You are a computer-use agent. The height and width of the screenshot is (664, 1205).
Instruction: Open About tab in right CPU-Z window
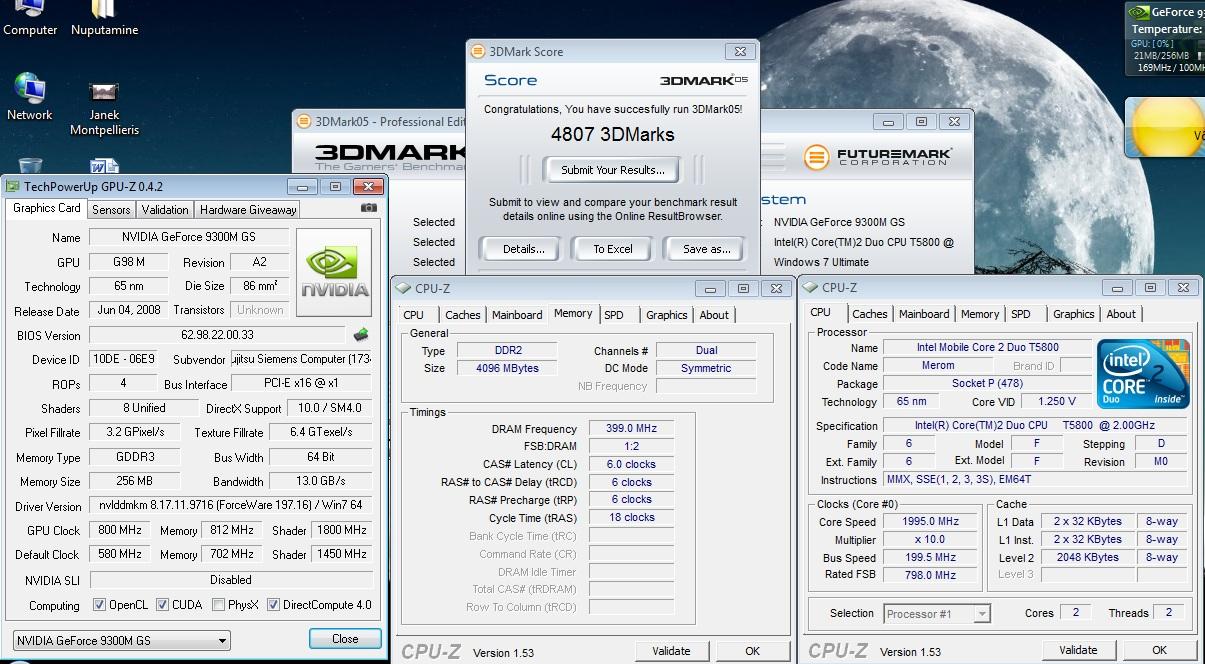click(1121, 314)
